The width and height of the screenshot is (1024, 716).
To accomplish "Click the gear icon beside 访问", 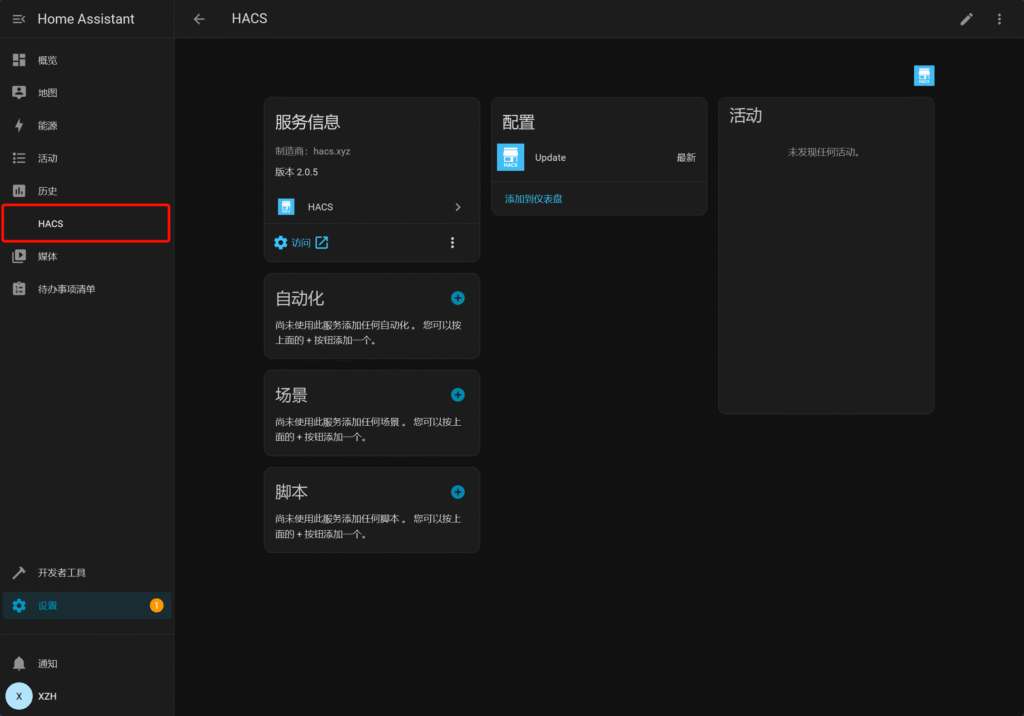I will coord(281,242).
